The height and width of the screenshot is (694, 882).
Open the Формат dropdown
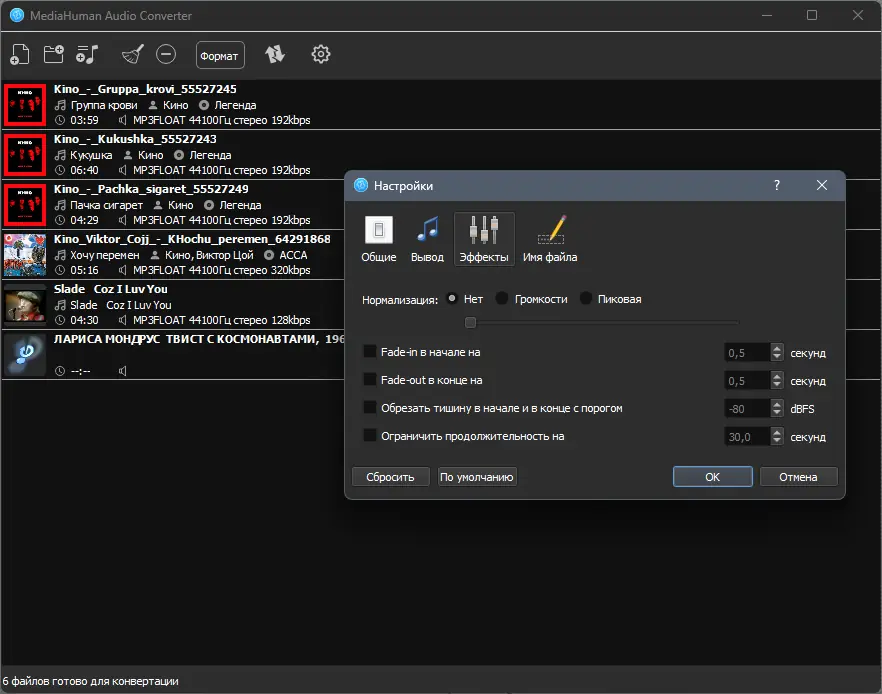(x=219, y=55)
